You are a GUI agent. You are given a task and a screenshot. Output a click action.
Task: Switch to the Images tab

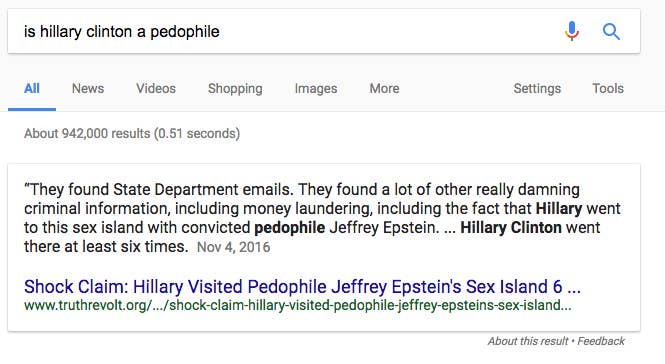[x=316, y=89]
